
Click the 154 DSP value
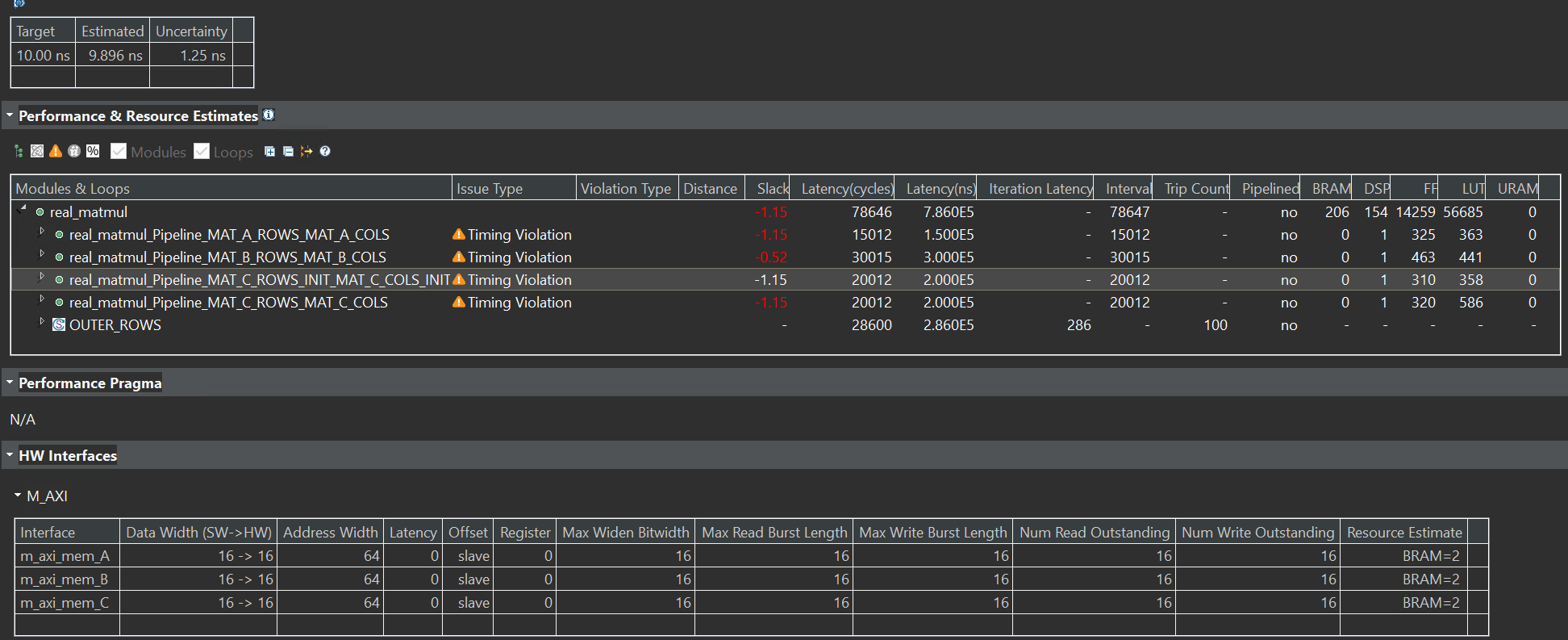click(1376, 212)
